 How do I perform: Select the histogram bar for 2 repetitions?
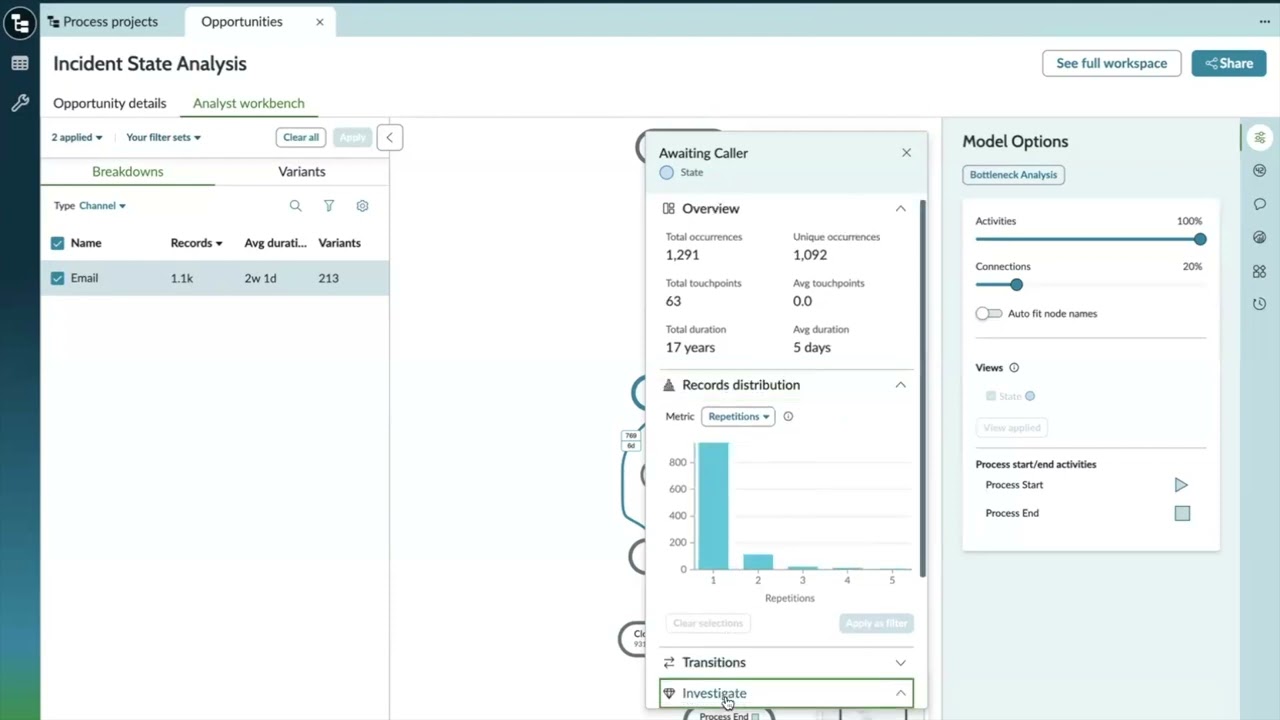[x=758, y=562]
